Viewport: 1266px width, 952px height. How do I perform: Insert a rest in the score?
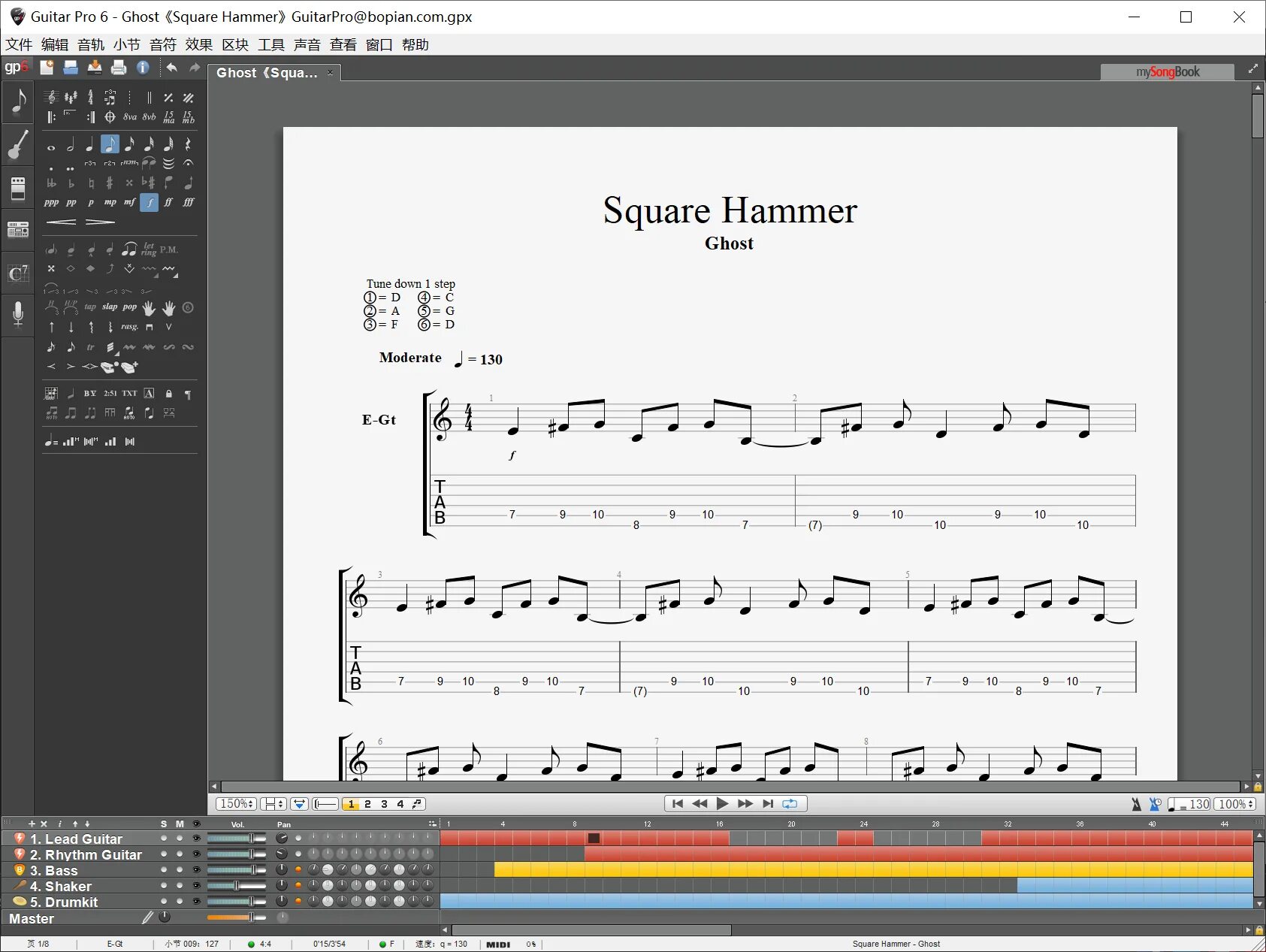point(188,144)
